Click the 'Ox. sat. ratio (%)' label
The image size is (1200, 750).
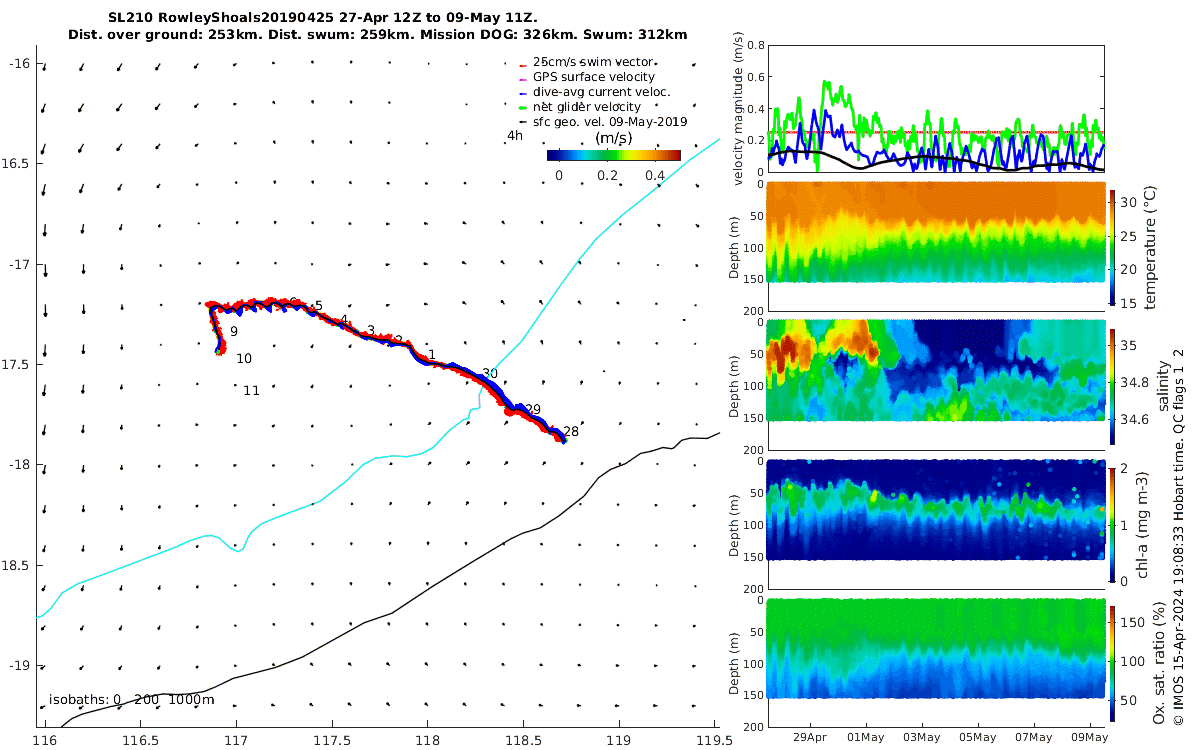(1158, 665)
